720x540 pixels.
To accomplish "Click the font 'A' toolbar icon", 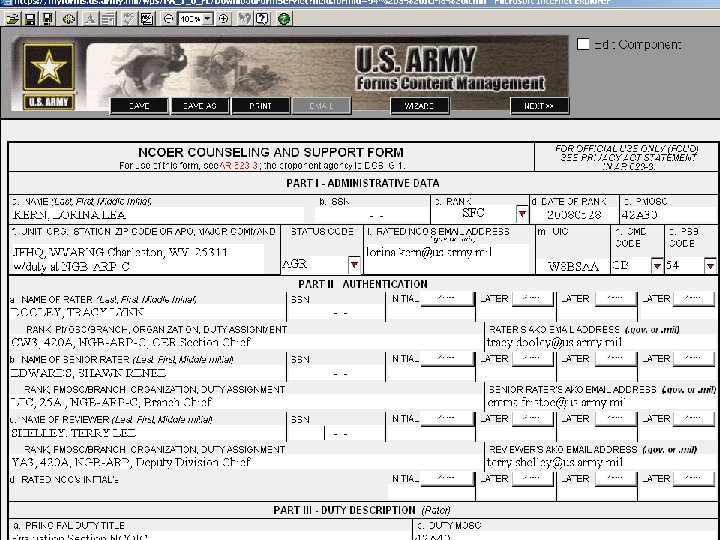I will (x=90, y=19).
